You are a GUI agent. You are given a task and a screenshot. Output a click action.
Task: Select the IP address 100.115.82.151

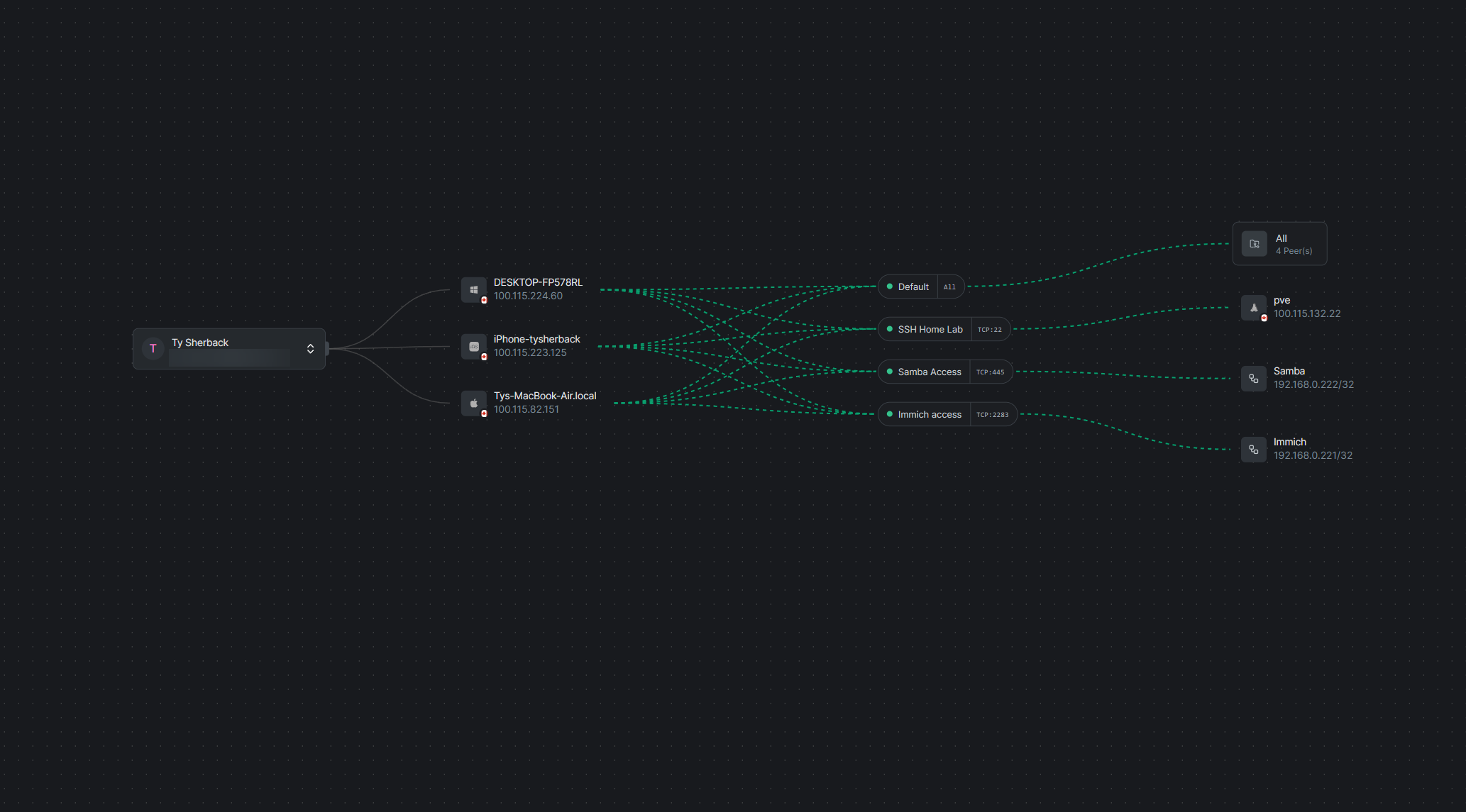pos(526,409)
